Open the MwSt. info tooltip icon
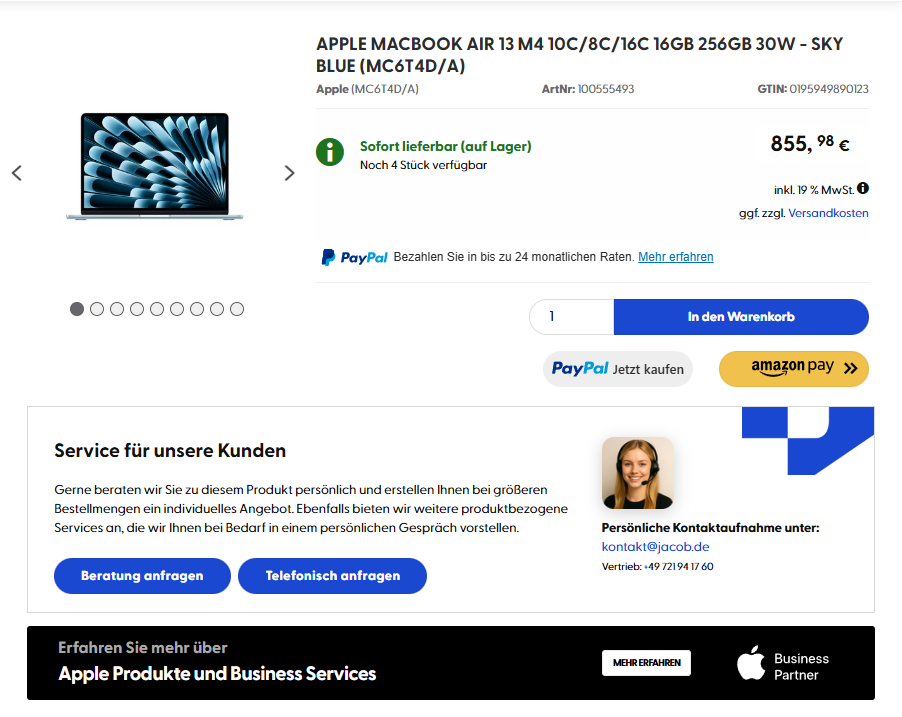Screen dimensions: 902x717 (x=863, y=188)
